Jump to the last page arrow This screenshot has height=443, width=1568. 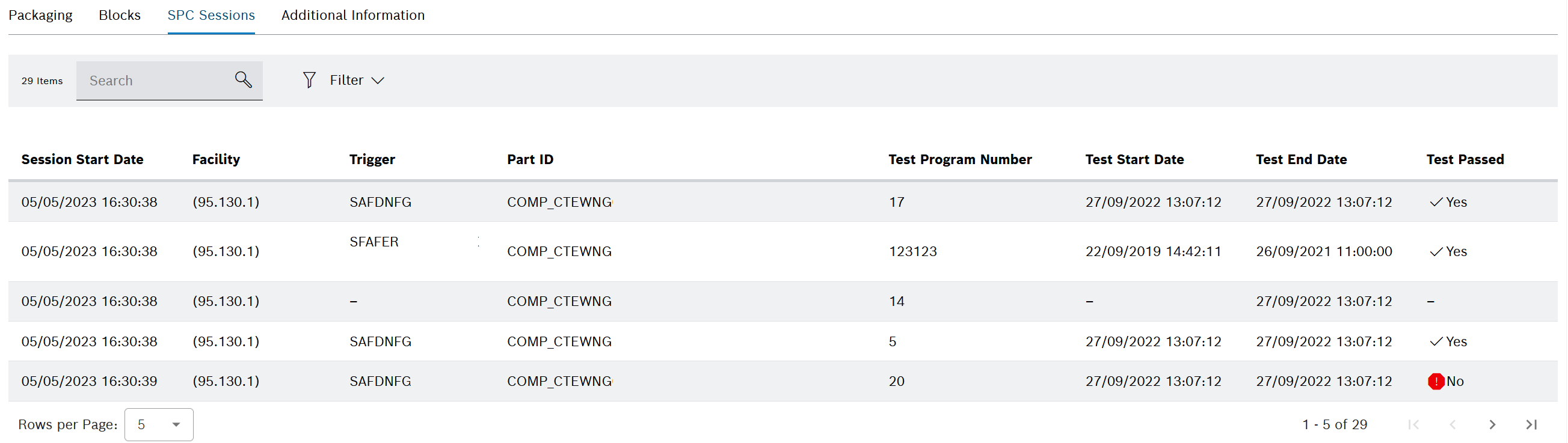(x=1531, y=425)
